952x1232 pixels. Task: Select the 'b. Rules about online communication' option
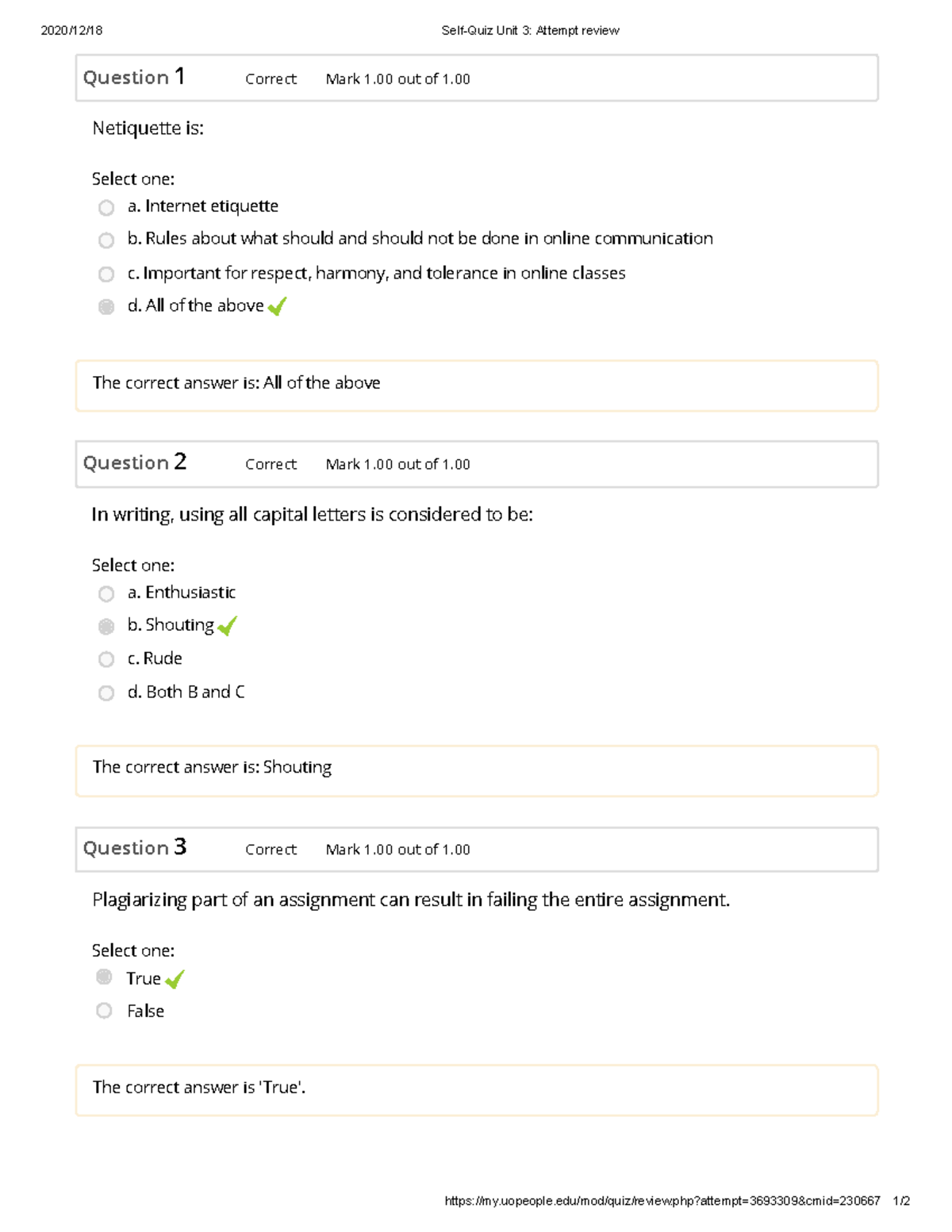click(106, 240)
